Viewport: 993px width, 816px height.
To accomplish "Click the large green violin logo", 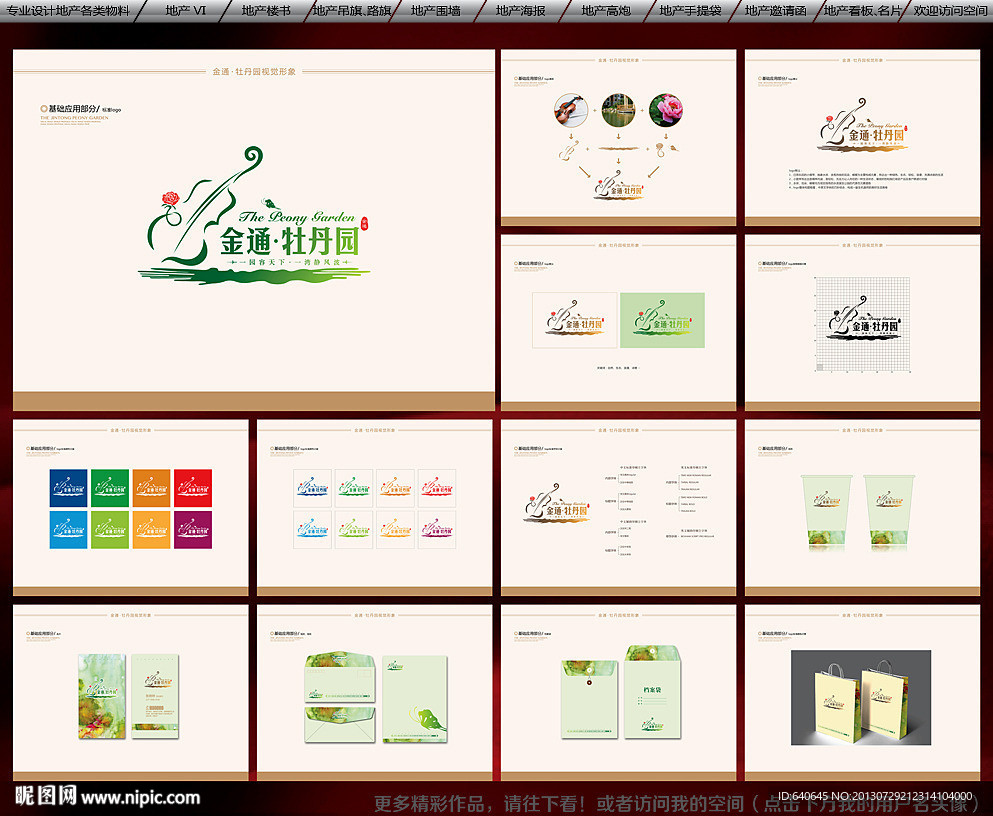I will pos(253,215).
